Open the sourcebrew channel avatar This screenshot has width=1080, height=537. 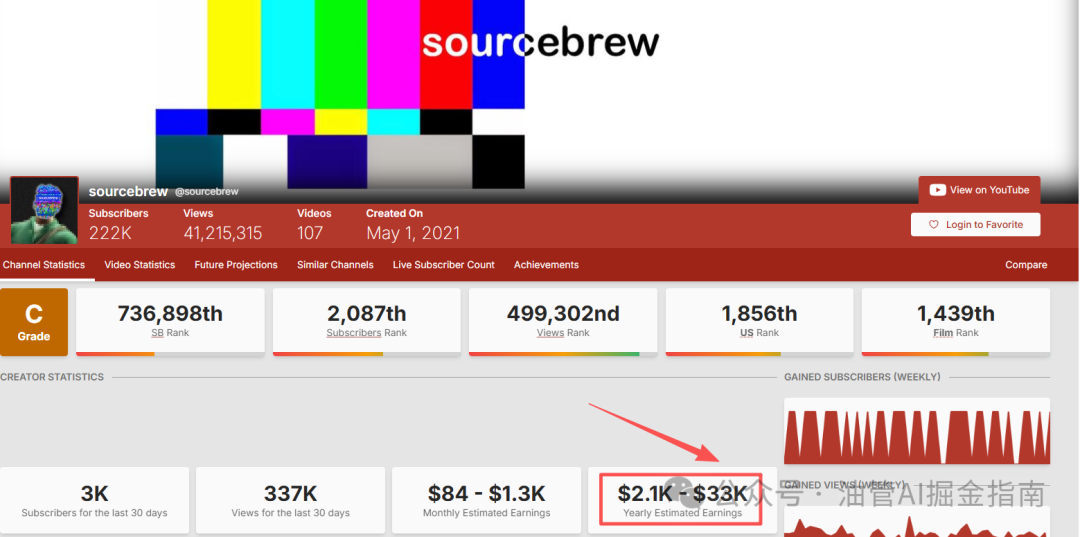45,211
